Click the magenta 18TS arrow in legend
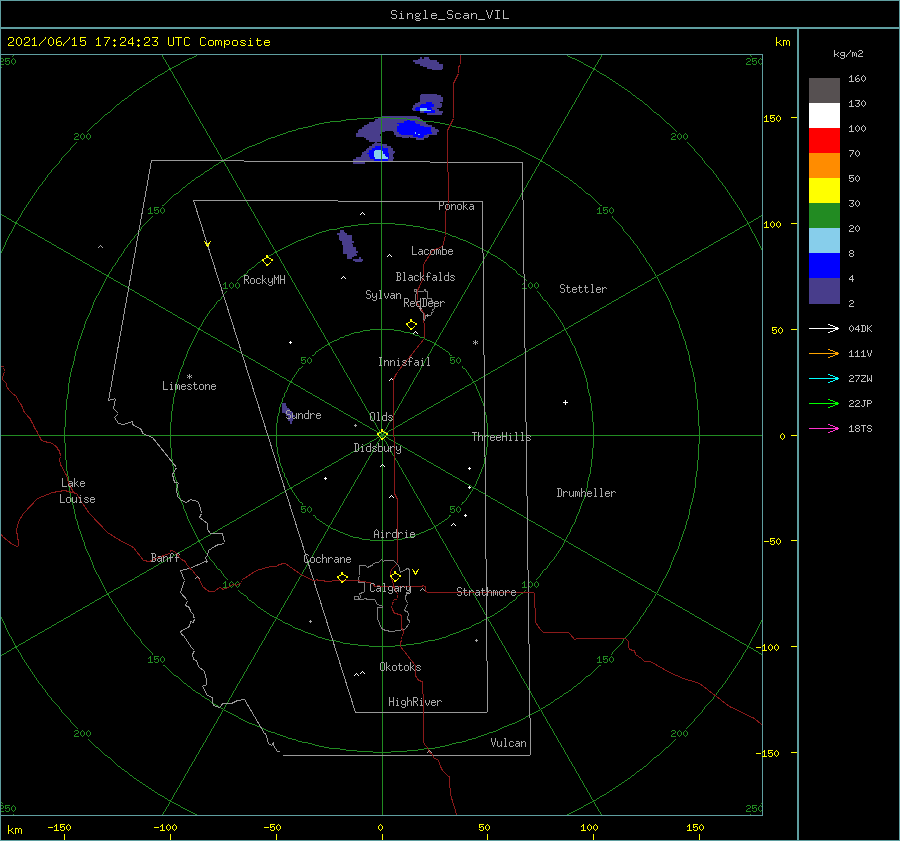 tap(824, 428)
